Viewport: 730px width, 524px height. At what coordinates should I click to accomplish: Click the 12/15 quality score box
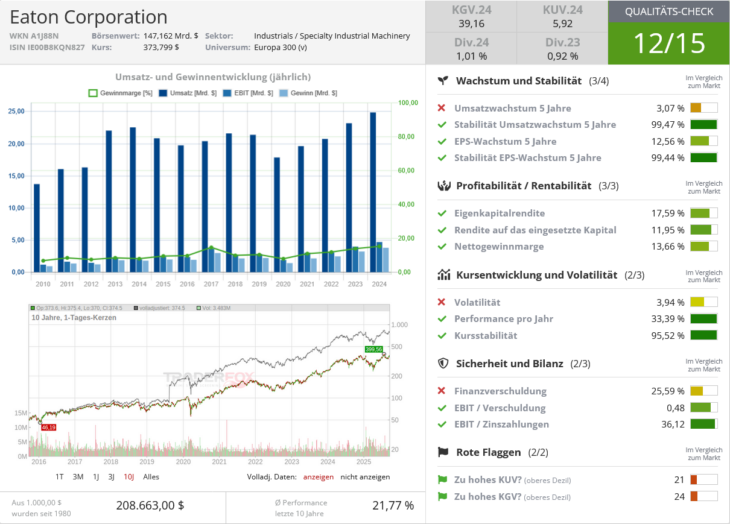(669, 43)
